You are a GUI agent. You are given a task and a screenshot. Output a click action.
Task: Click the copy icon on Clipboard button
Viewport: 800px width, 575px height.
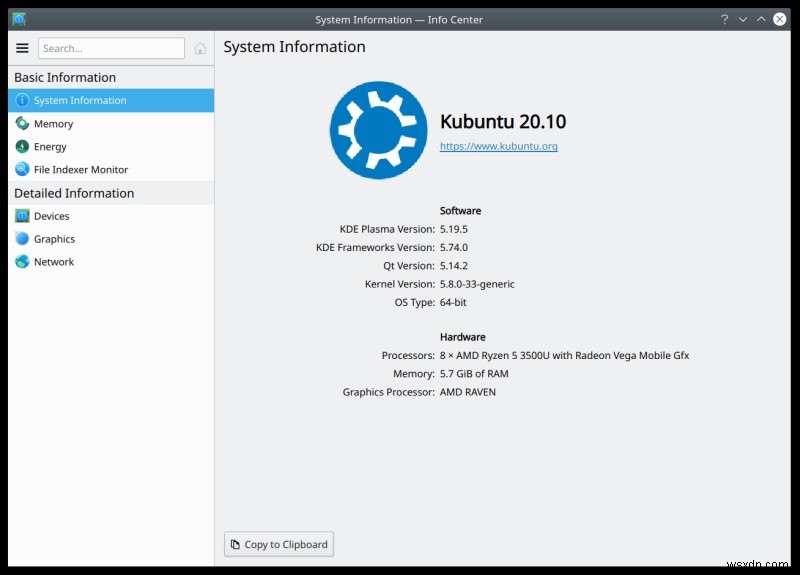coord(235,544)
